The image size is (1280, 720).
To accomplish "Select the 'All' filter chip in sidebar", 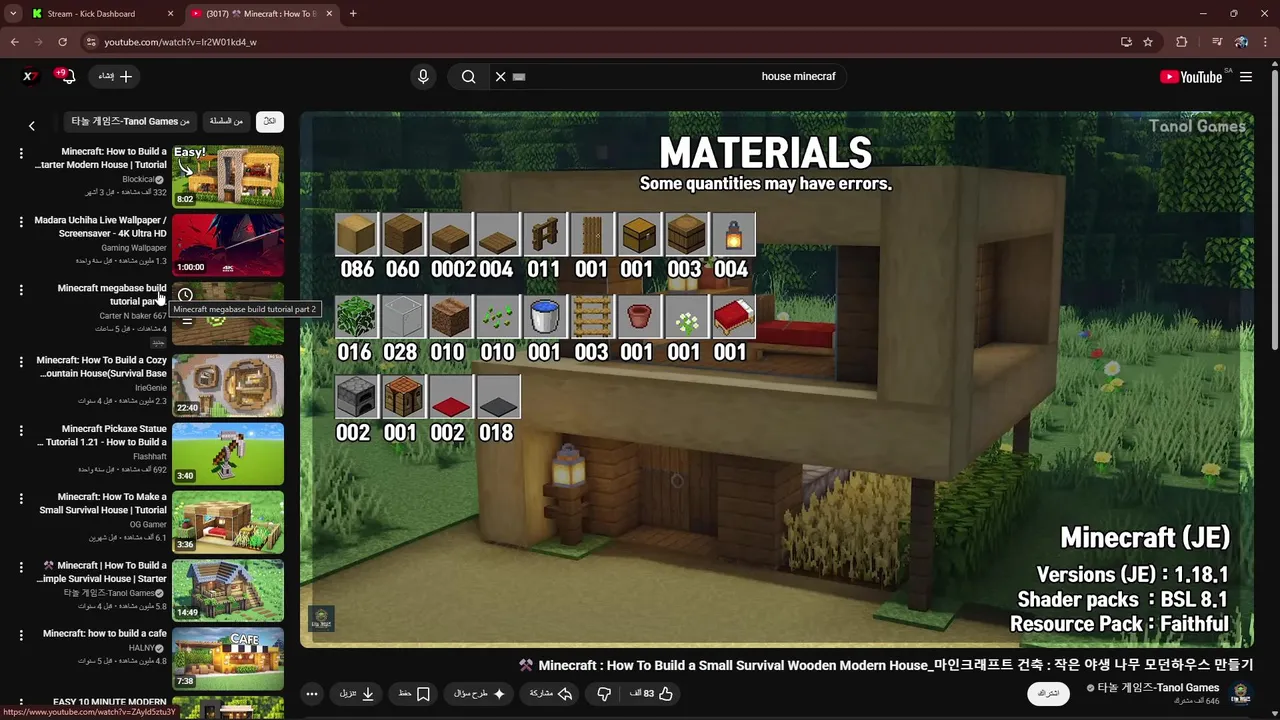I will pos(270,121).
